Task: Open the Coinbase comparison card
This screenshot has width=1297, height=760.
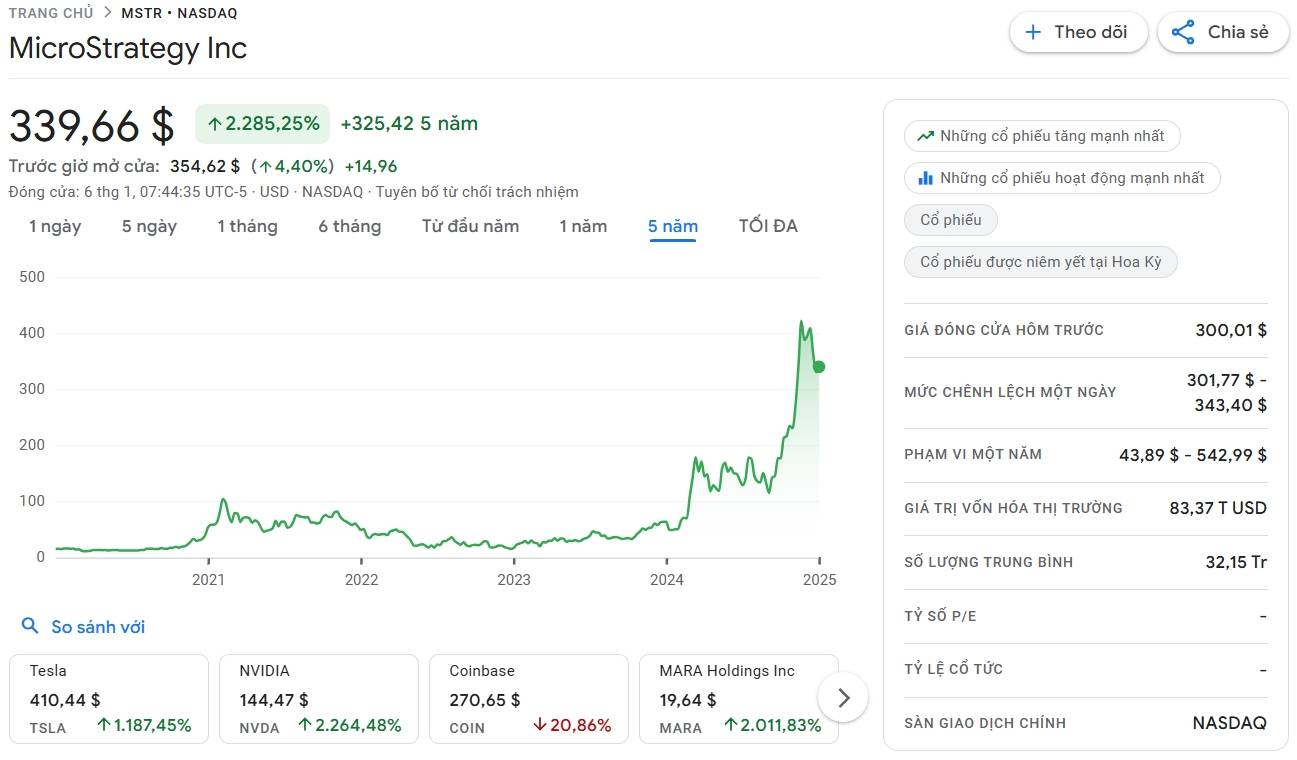Action: 529,699
